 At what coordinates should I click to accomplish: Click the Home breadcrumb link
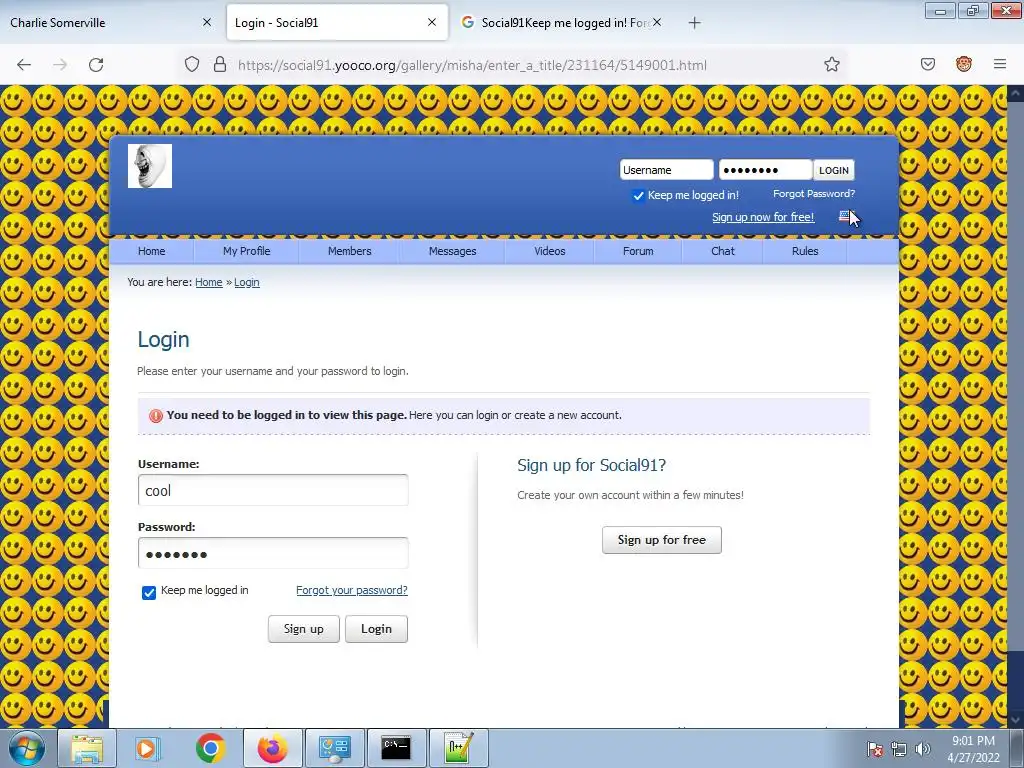(208, 282)
